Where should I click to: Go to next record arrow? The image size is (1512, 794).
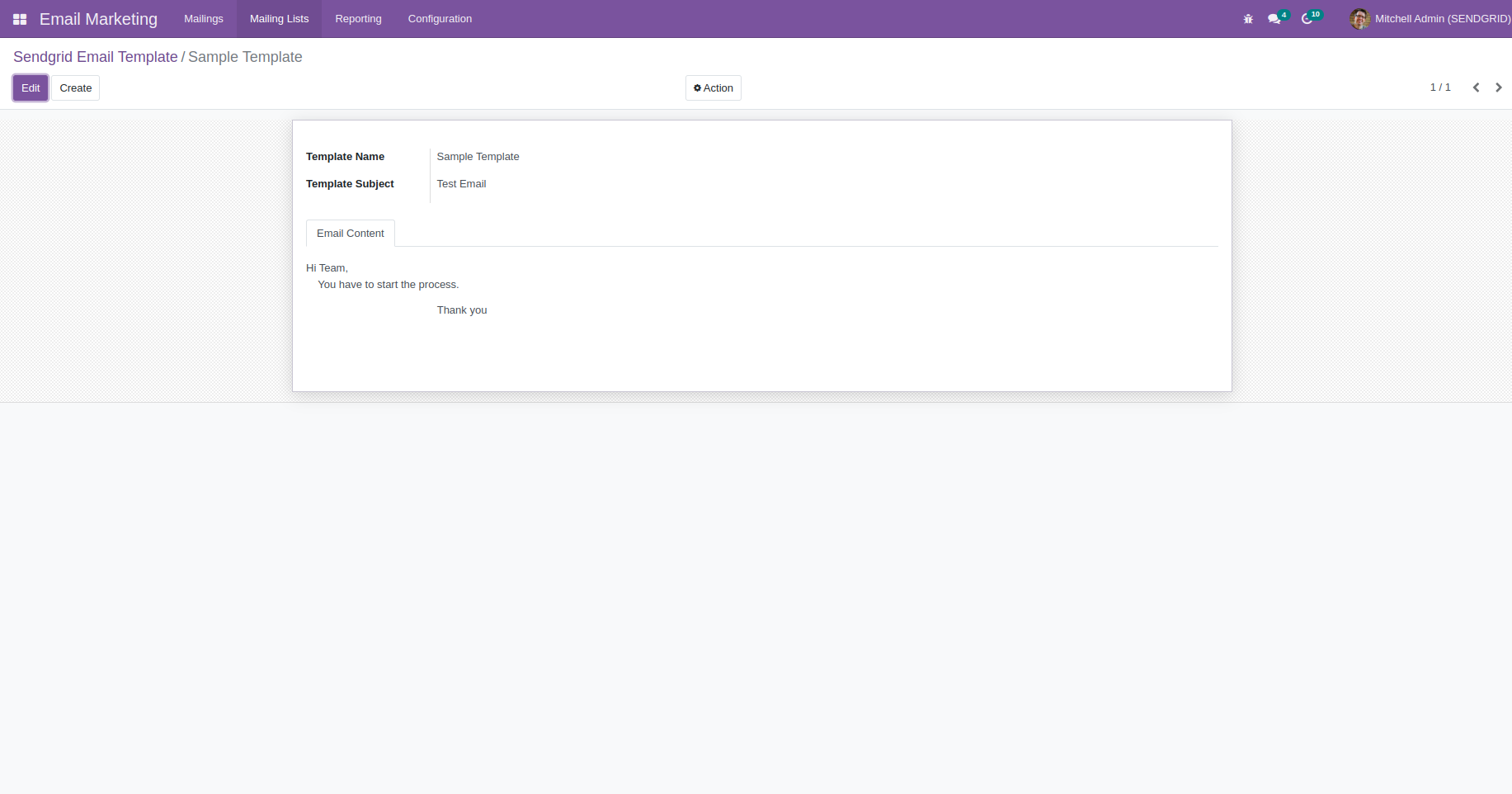coord(1498,87)
